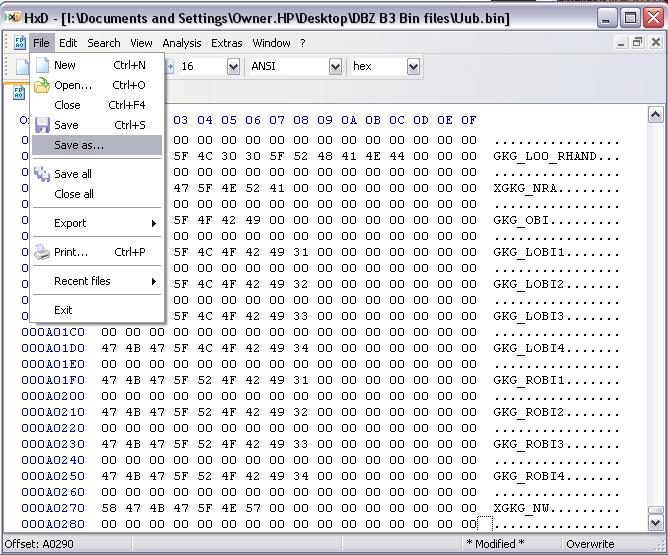
Task: Click Offset: A0290 in status bar
Action: pos(39,544)
